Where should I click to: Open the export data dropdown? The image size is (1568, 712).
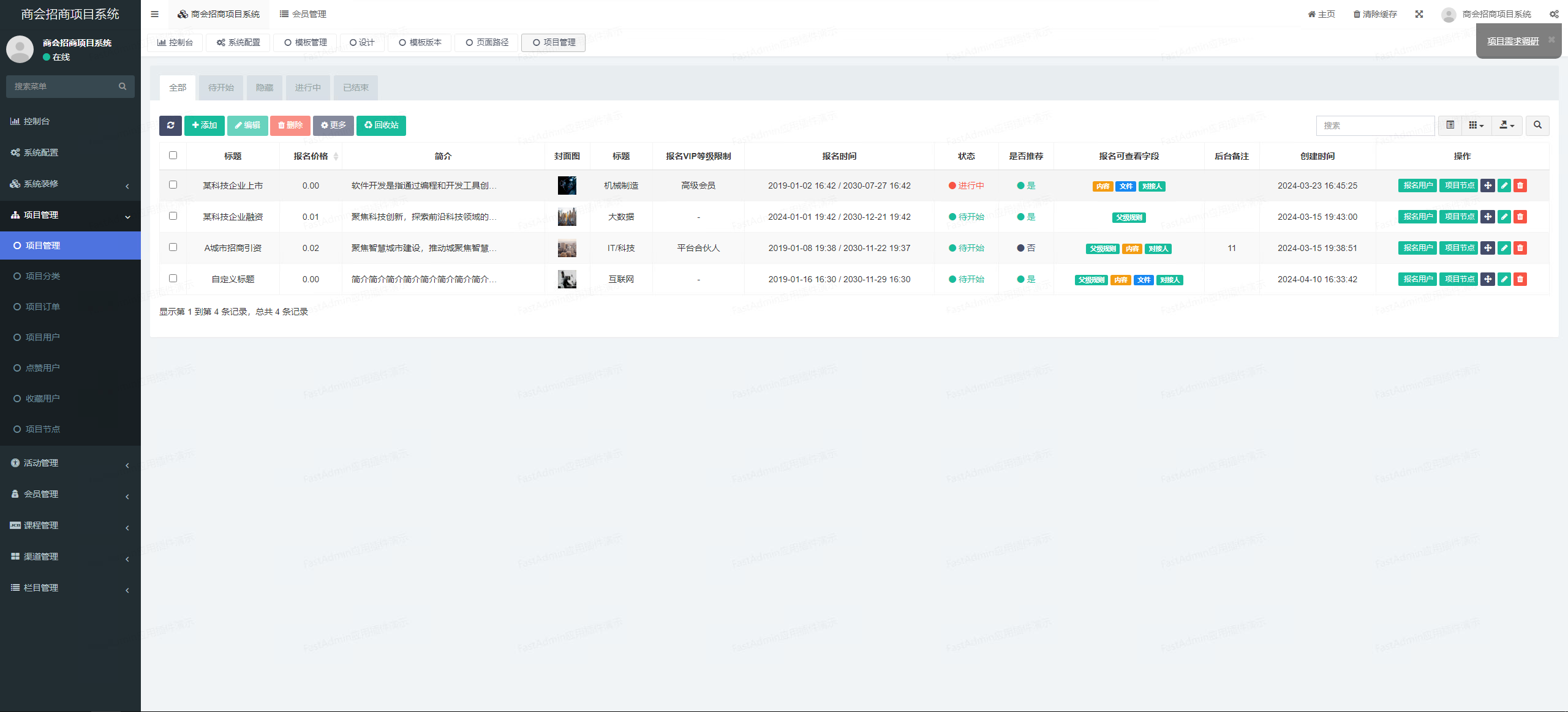pos(1507,126)
